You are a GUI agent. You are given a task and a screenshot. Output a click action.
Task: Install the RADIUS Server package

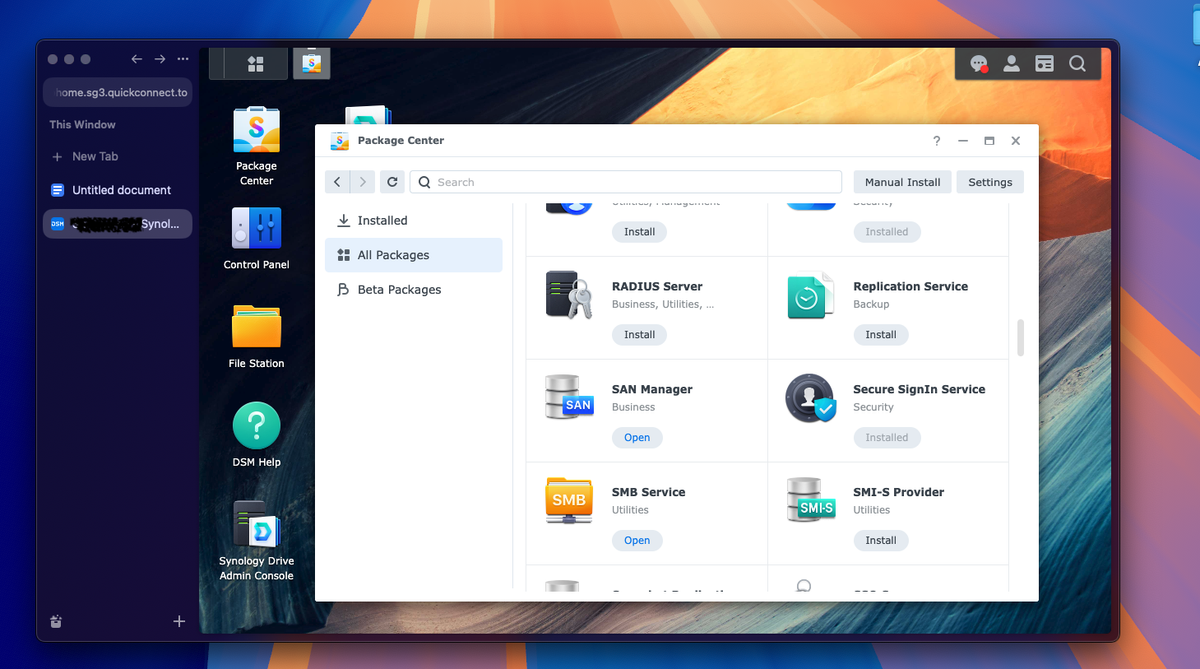pos(639,334)
